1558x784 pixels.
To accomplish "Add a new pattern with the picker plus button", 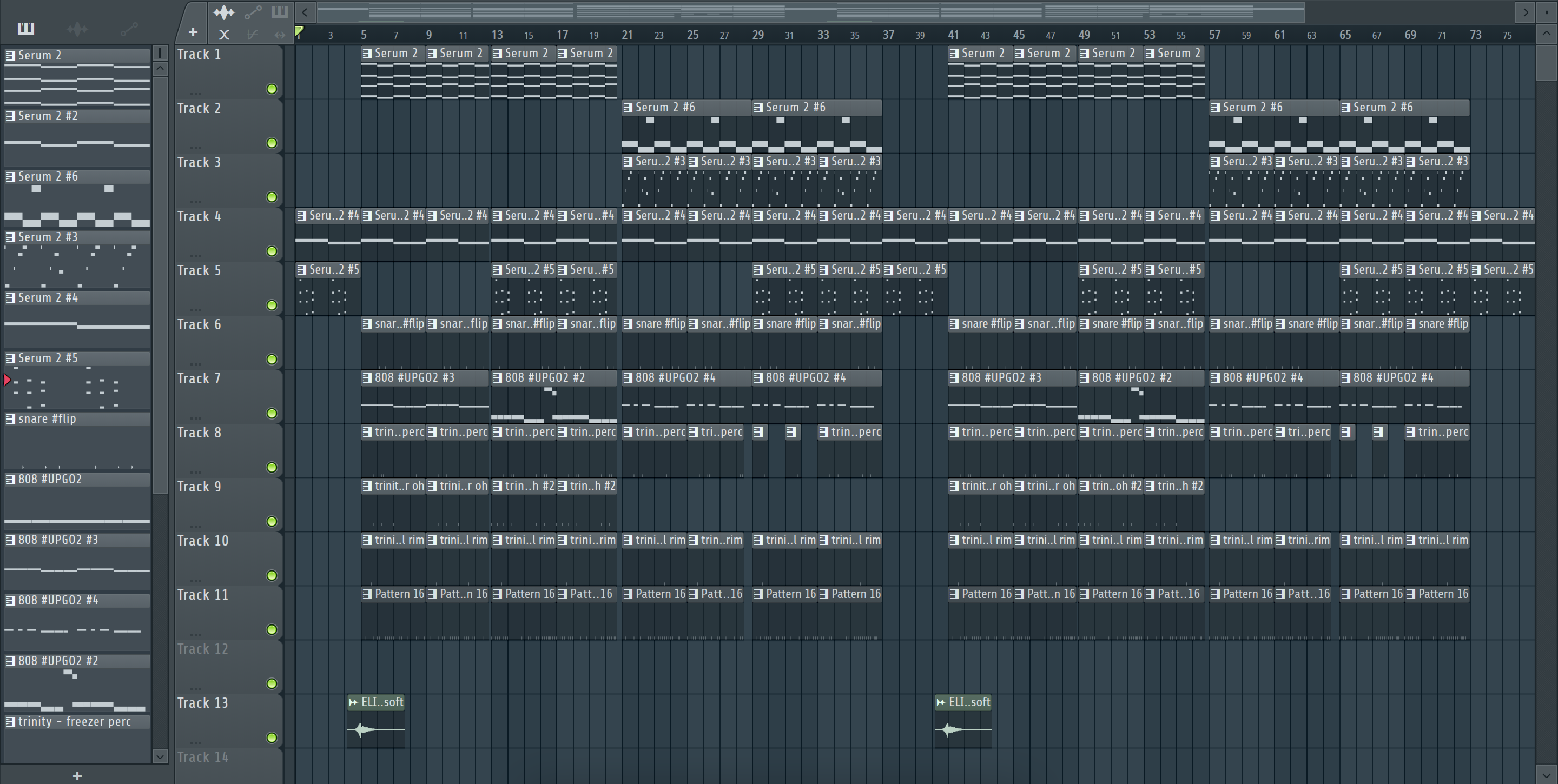I will [77, 775].
